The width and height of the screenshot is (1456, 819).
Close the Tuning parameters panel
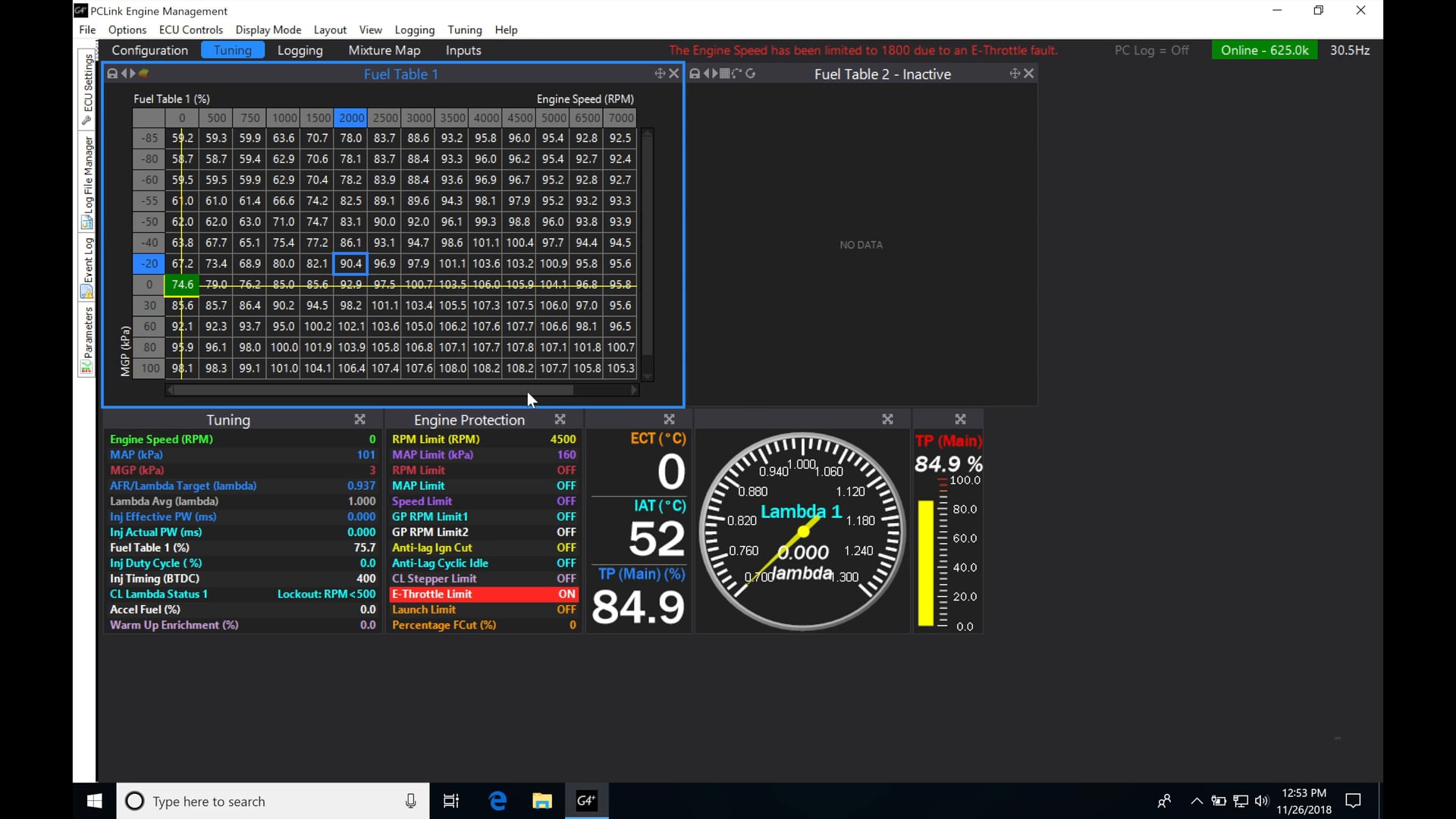(x=359, y=419)
